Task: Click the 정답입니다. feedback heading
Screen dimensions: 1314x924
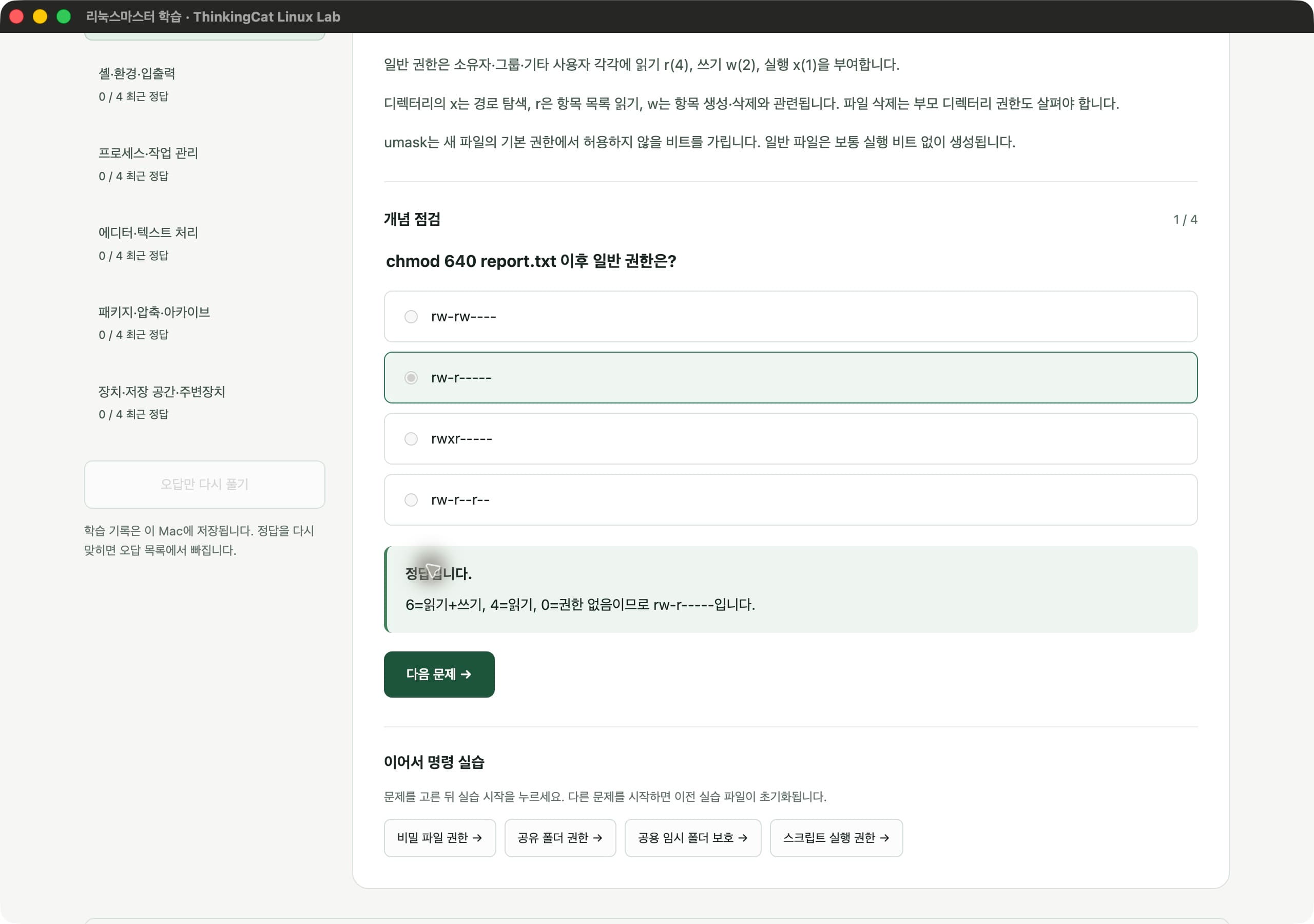Action: tap(438, 573)
